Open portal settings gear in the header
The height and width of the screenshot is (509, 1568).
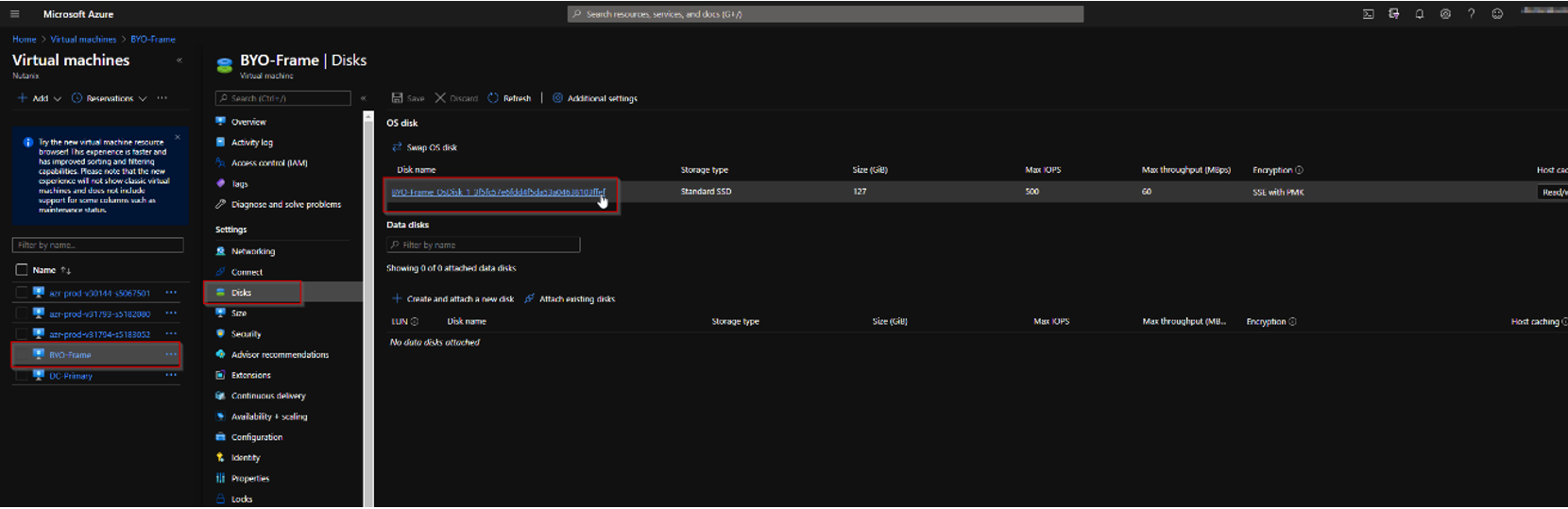1445,14
